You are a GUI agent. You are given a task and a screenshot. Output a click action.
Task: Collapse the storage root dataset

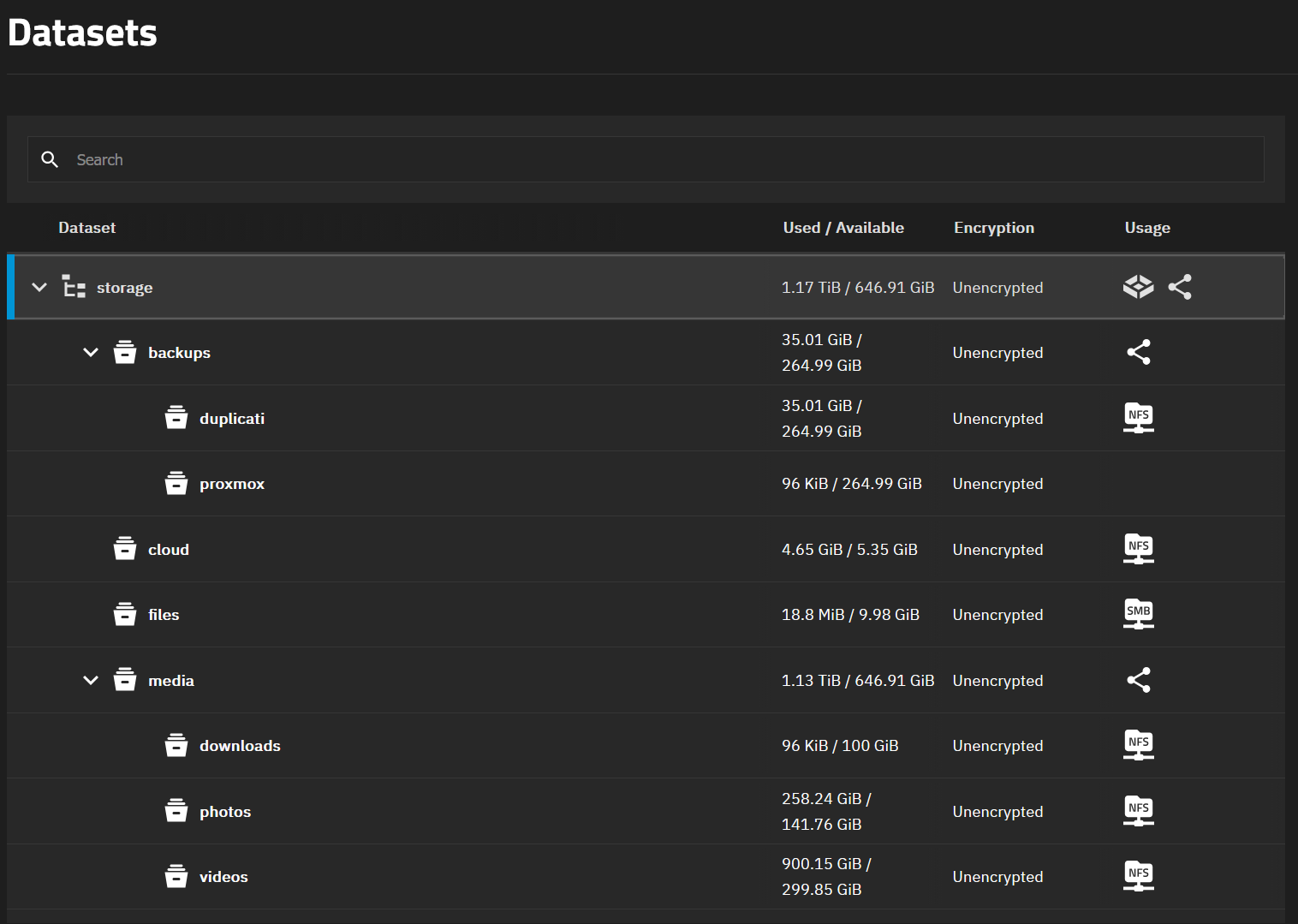[39, 287]
